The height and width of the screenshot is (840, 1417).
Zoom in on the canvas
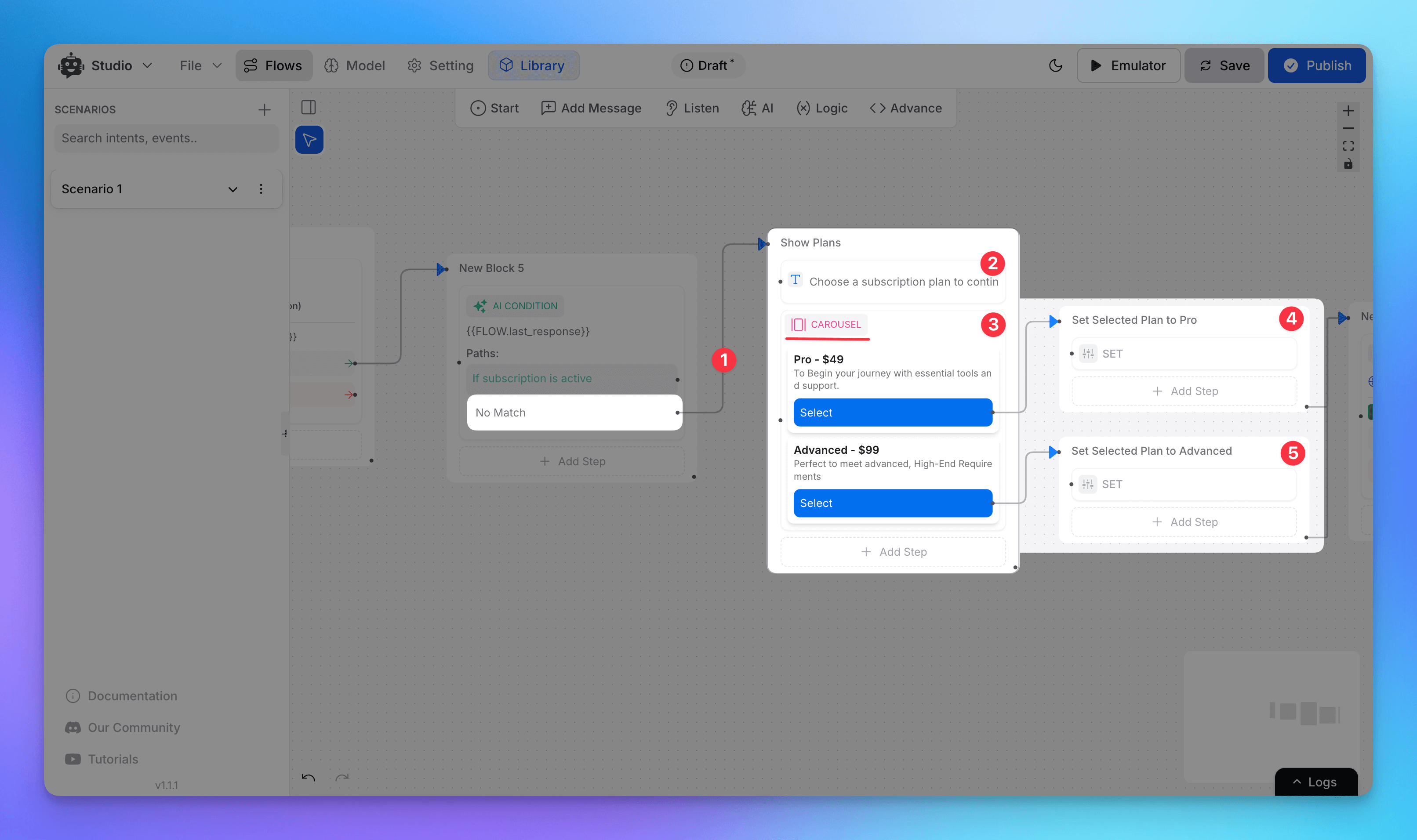[x=1348, y=111]
